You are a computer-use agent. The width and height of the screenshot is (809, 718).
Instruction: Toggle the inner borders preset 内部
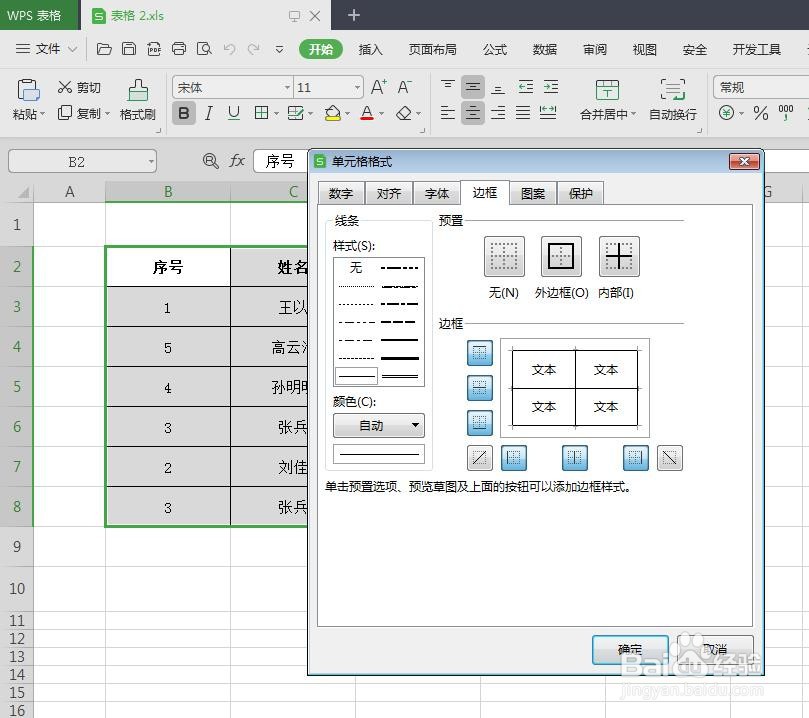618,255
